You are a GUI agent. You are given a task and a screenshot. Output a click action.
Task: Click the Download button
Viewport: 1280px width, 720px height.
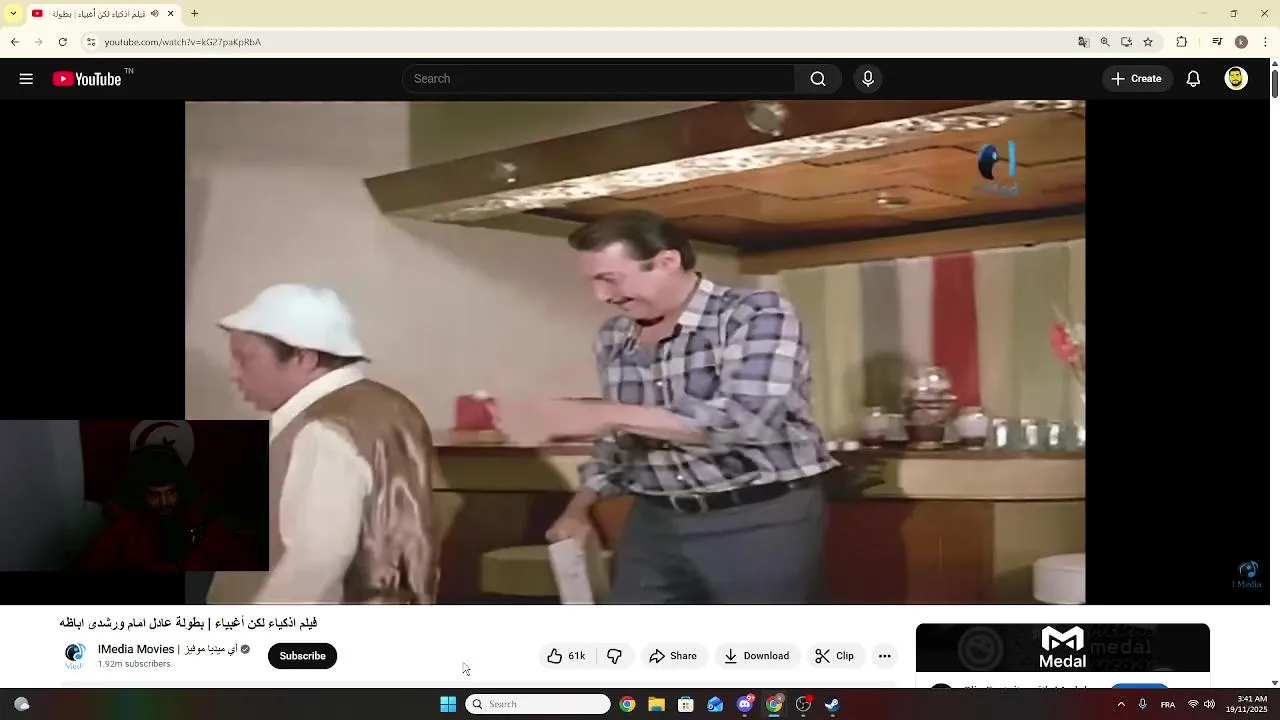coord(757,656)
